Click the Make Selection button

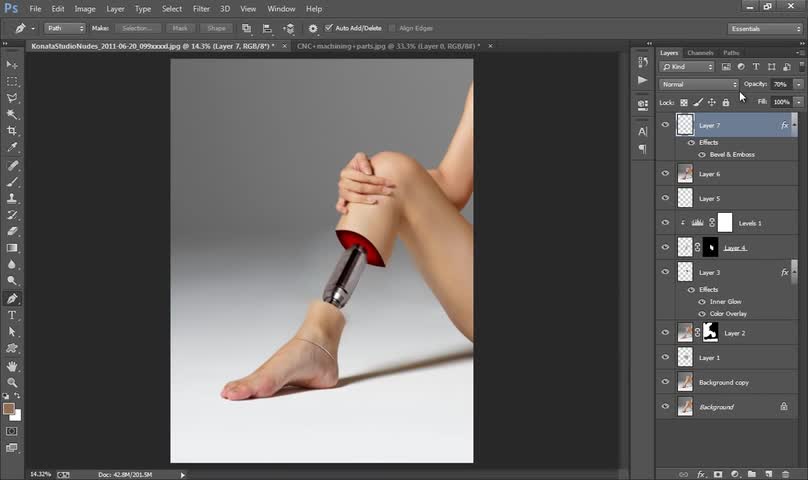point(138,28)
